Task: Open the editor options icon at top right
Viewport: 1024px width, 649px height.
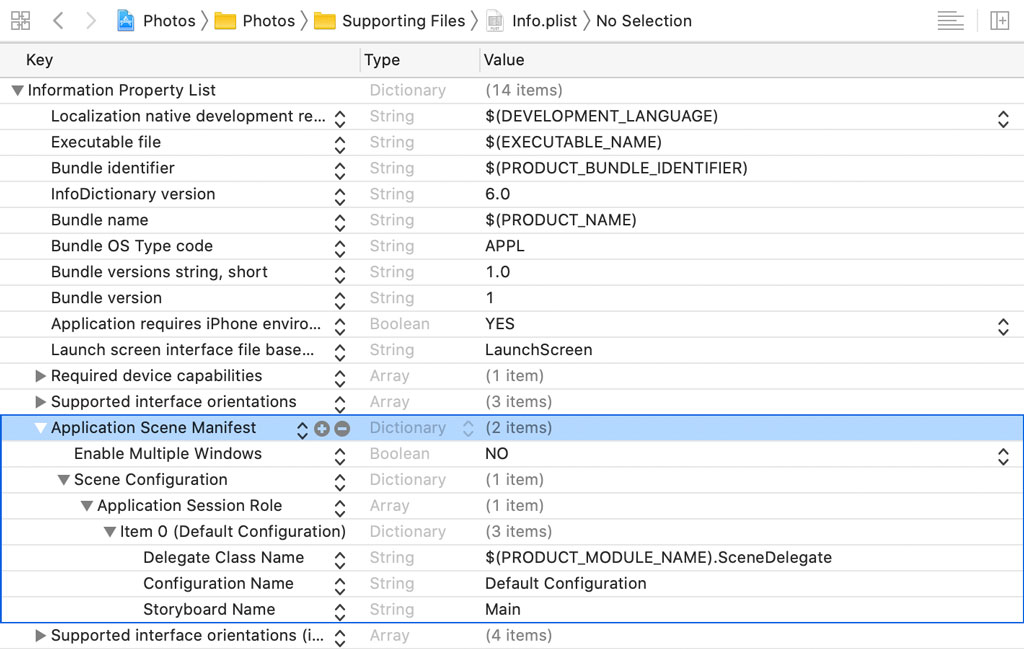Action: 949,20
